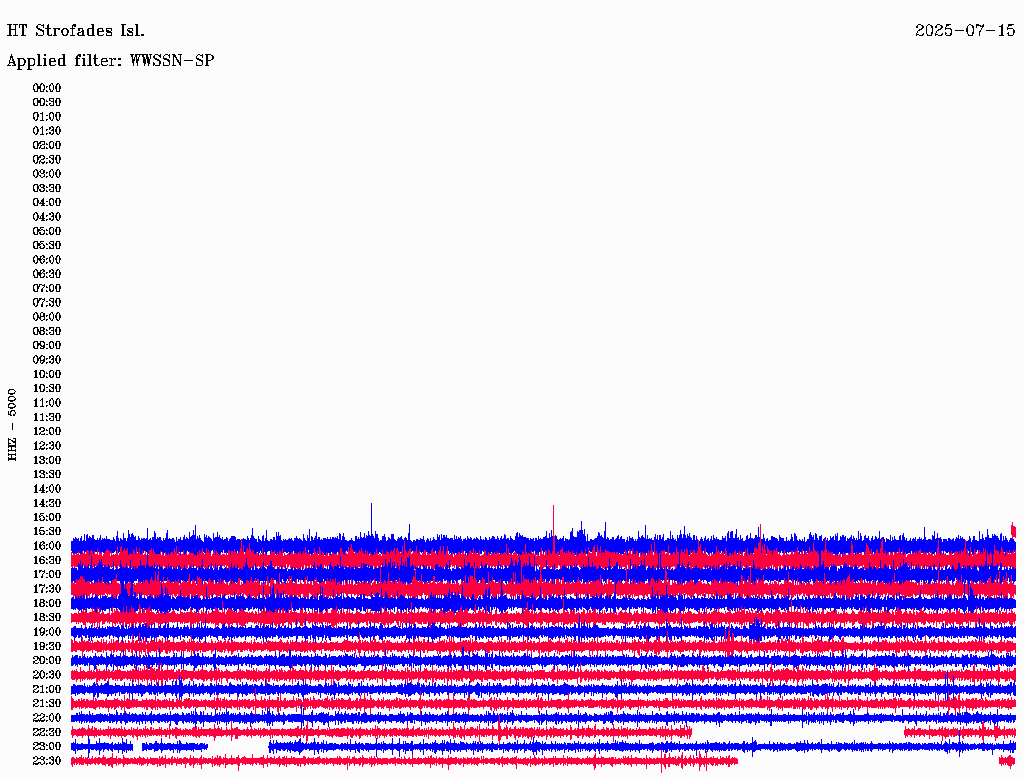Click the station title HT Strofades Isl.
This screenshot has height=780, width=1024.
(76, 31)
